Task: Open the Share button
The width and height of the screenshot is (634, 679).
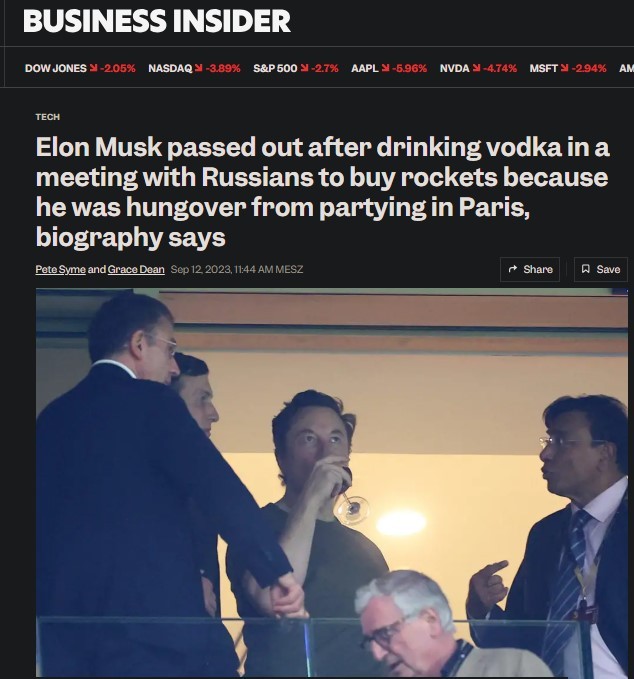Action: [x=530, y=269]
